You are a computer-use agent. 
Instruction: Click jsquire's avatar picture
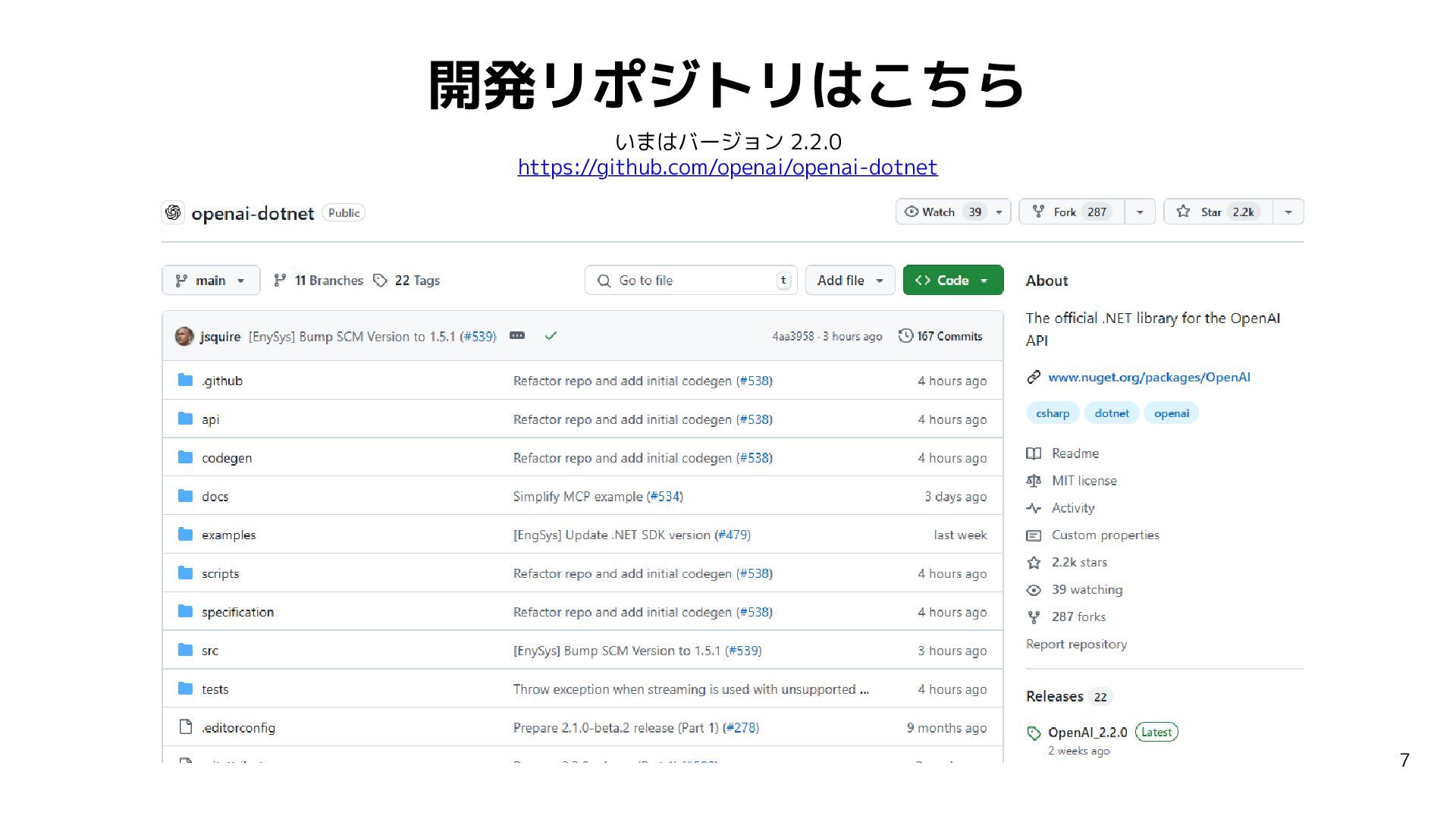[184, 336]
